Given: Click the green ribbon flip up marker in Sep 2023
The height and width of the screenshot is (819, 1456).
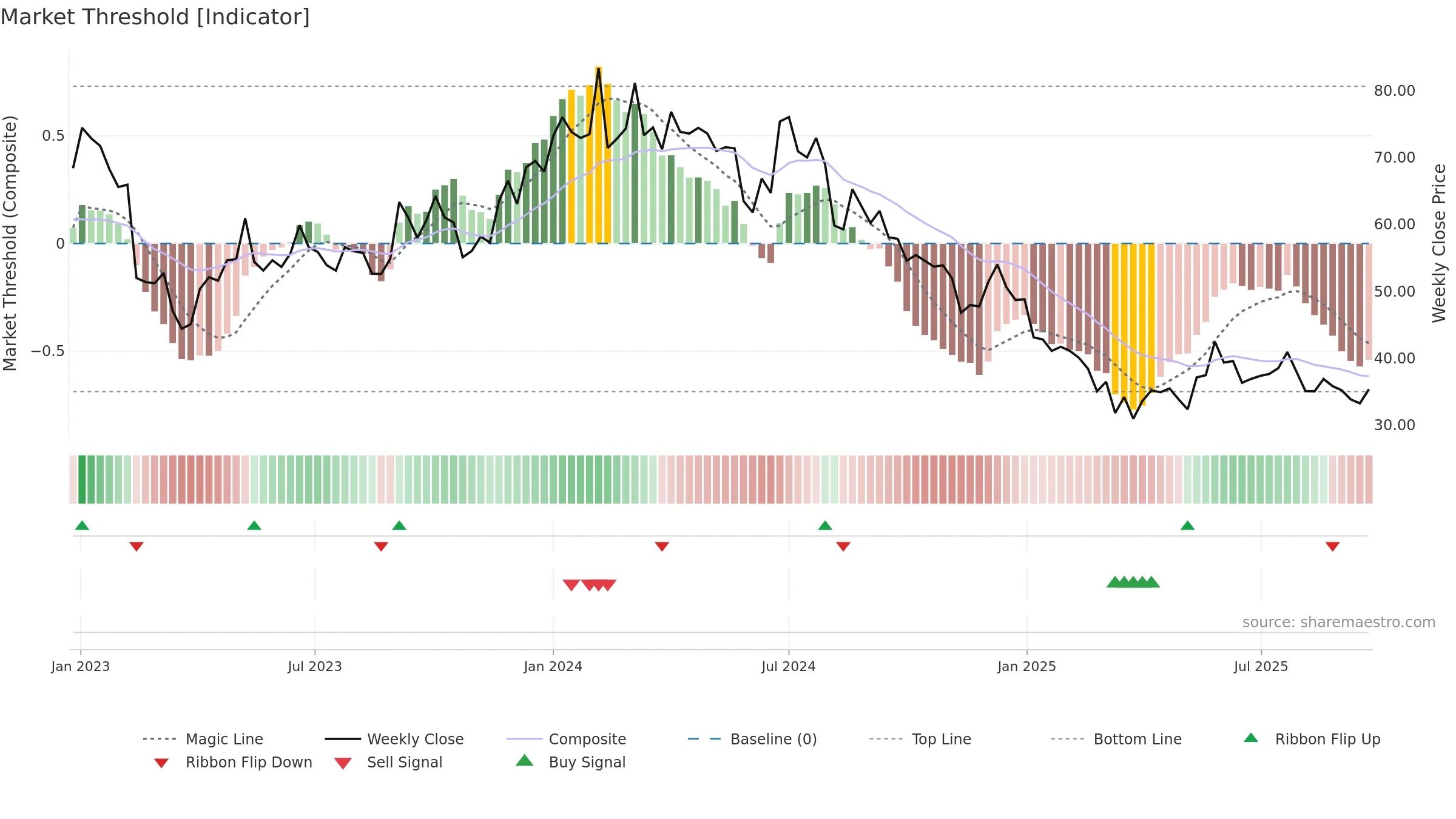Looking at the screenshot, I should pos(399,525).
